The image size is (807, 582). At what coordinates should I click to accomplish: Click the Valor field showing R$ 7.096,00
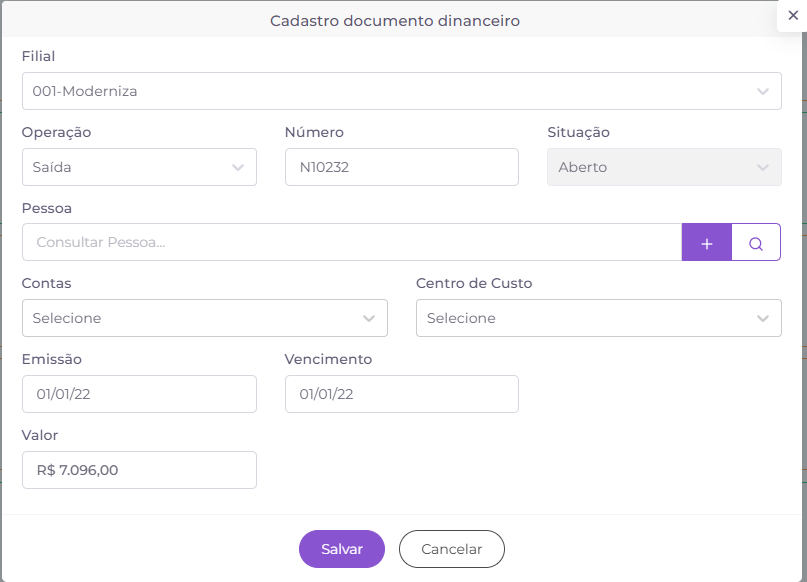(139, 470)
